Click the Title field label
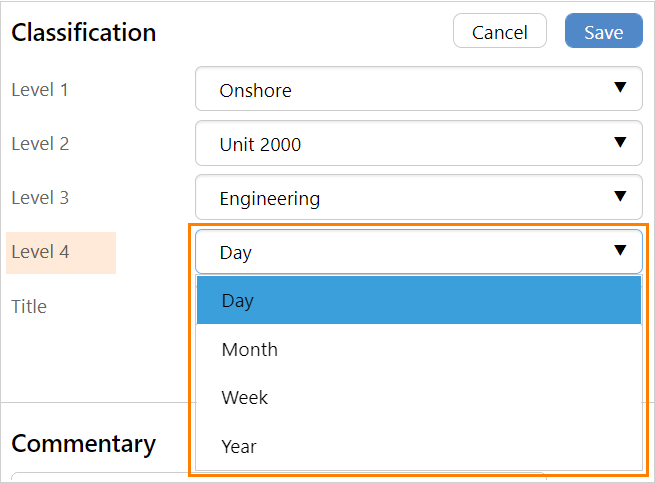The height and width of the screenshot is (483, 655). (x=29, y=306)
